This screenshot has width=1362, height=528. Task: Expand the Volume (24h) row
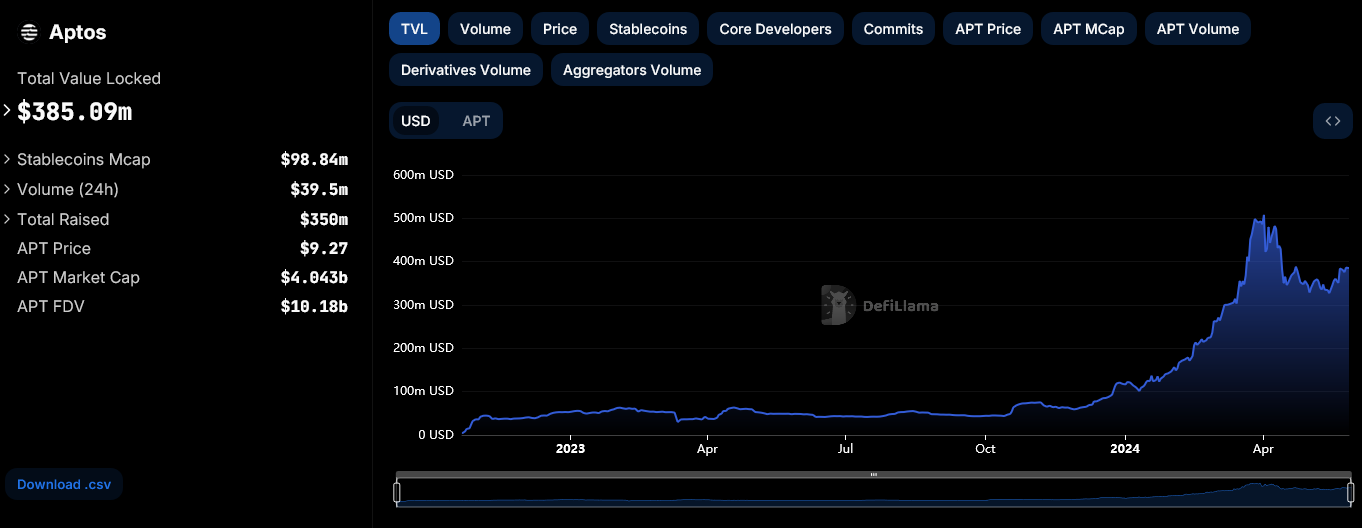7,189
